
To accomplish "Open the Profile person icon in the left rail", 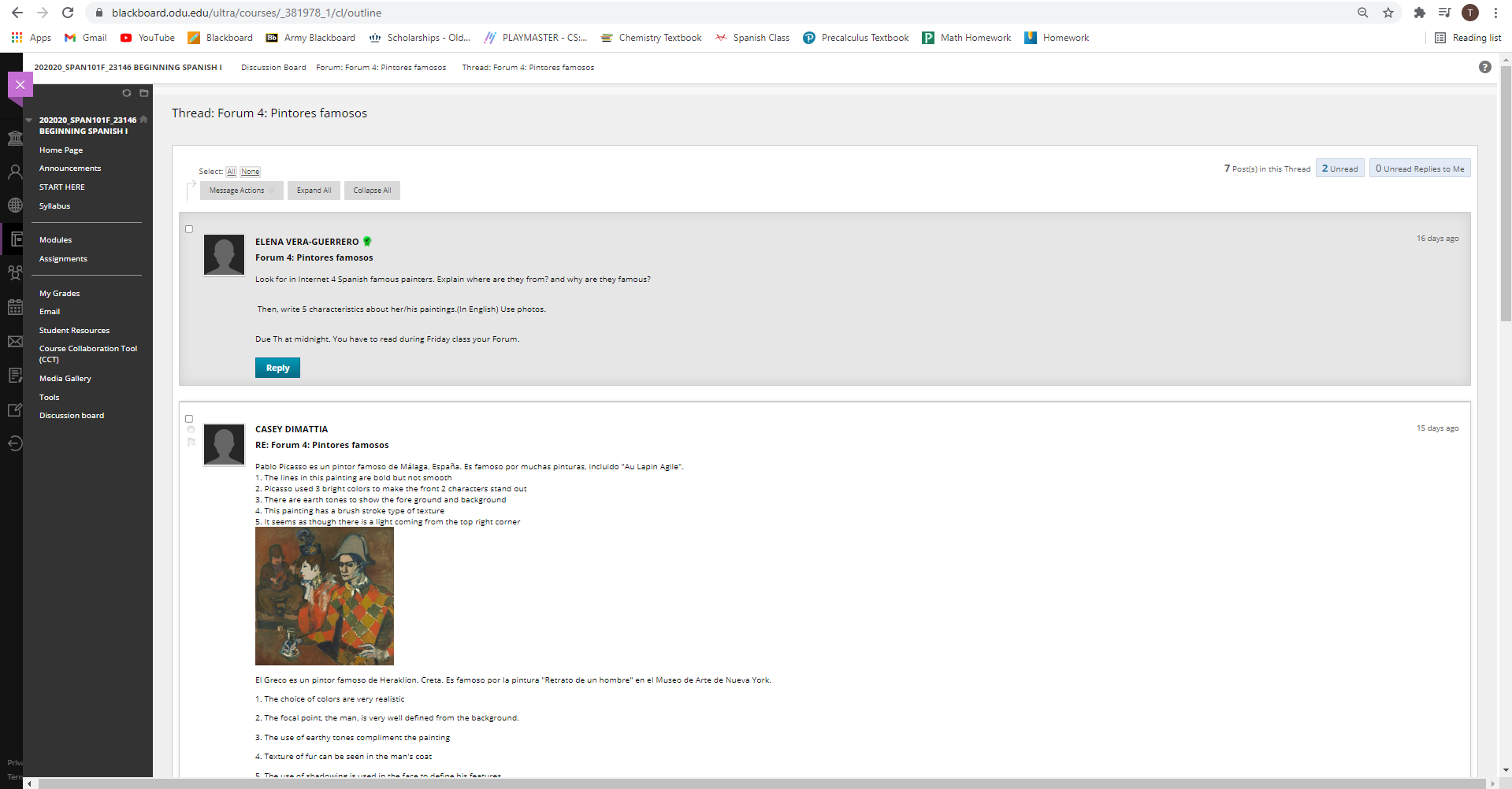I will [x=15, y=172].
